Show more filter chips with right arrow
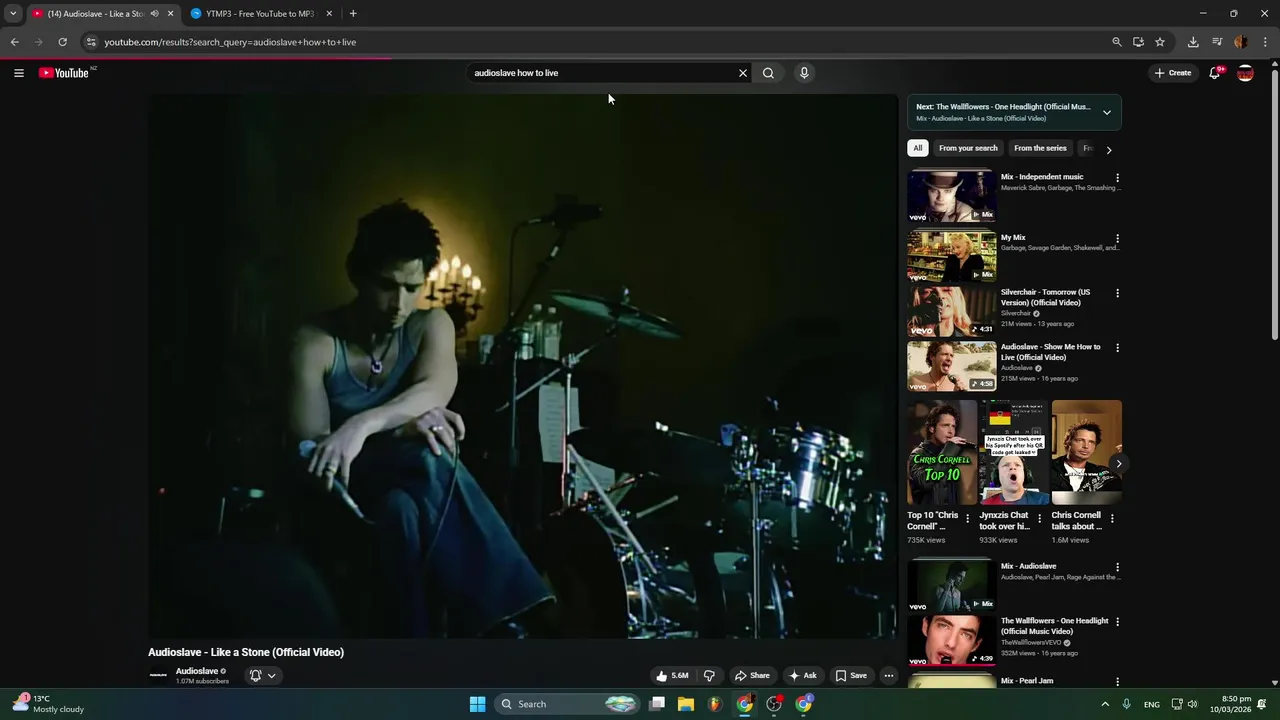Viewport: 1280px width, 720px height. click(1108, 149)
